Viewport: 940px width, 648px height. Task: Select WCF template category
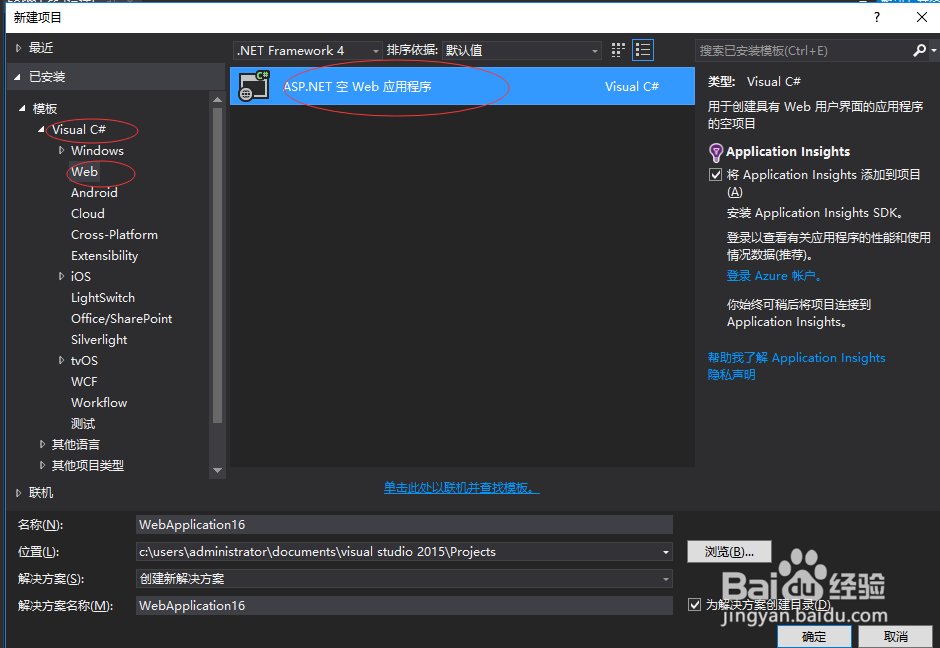[84, 381]
